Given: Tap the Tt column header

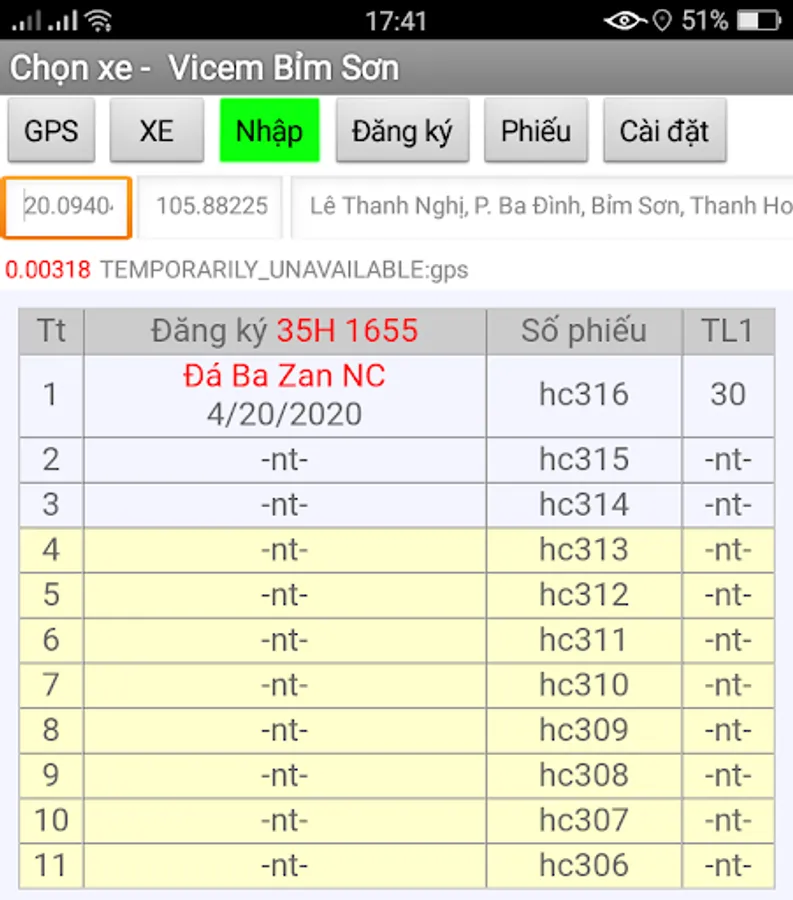Looking at the screenshot, I should click(52, 331).
